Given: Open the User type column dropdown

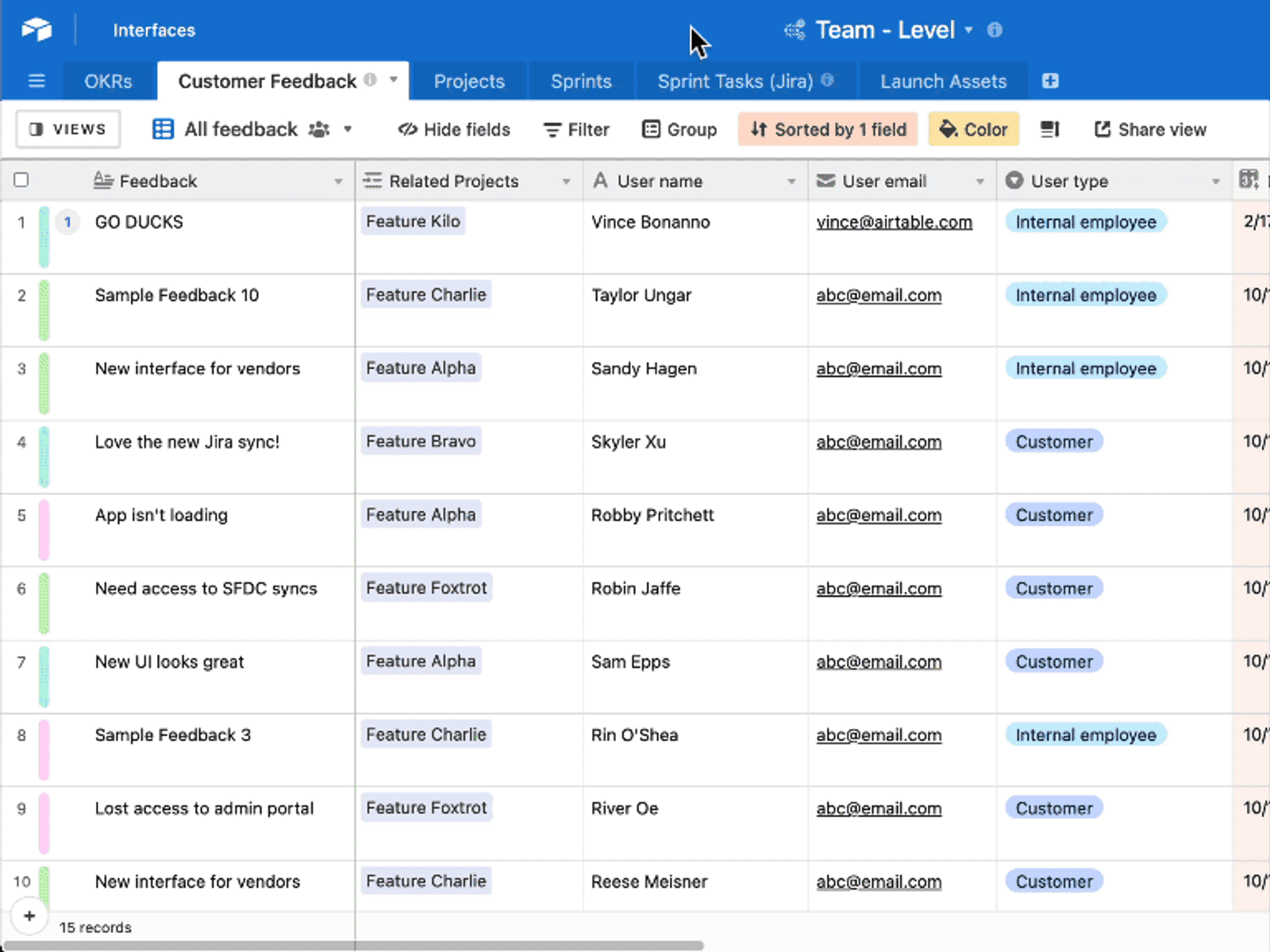Looking at the screenshot, I should point(1215,182).
